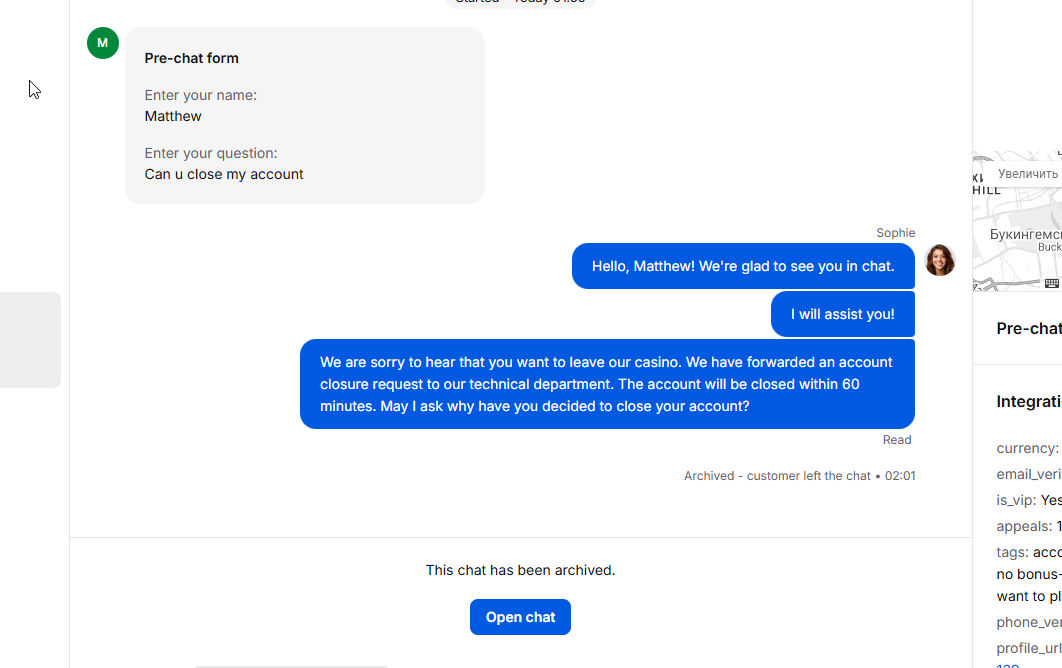Click the highlighted grey item in the left sidebar

pos(30,340)
